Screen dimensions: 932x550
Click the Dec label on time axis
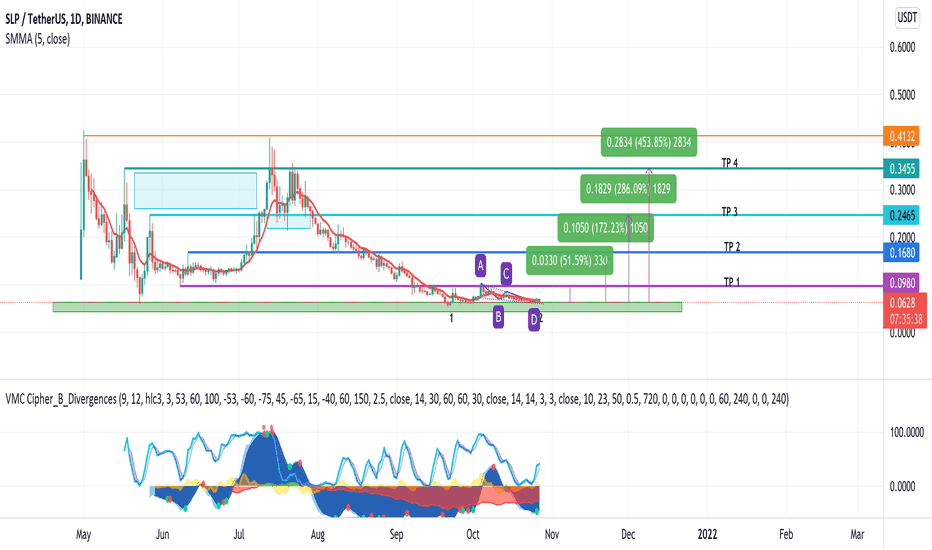[628, 534]
